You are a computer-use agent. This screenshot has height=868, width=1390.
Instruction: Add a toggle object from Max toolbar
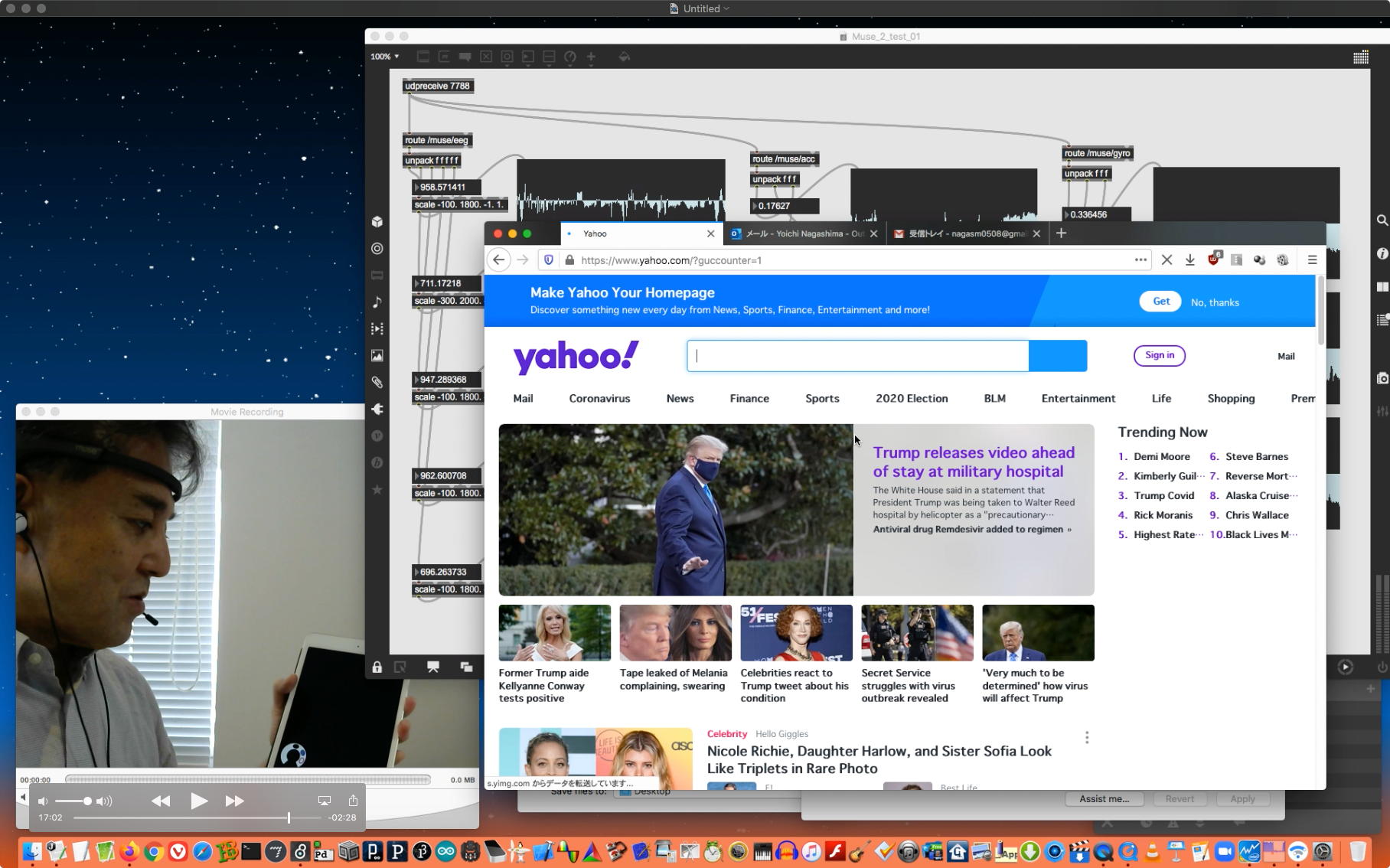pos(486,57)
